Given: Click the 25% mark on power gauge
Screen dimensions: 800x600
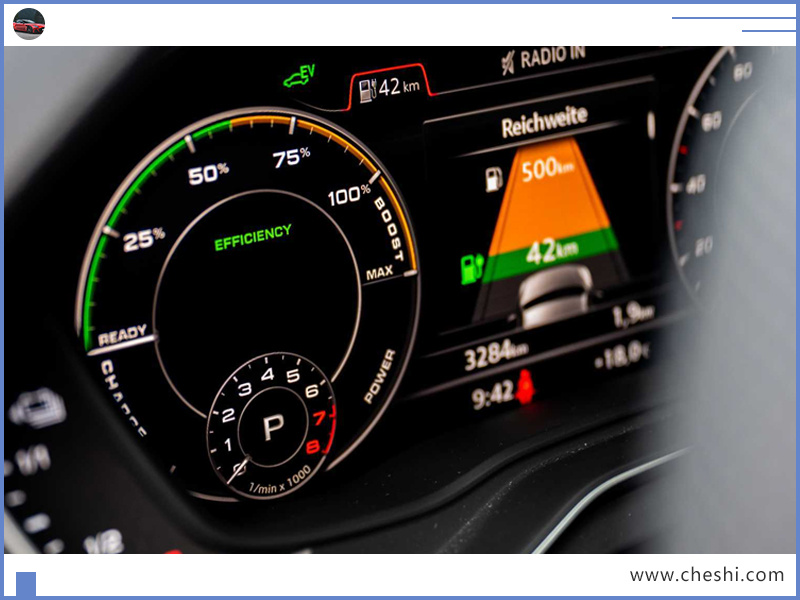Looking at the screenshot, I should click(144, 240).
